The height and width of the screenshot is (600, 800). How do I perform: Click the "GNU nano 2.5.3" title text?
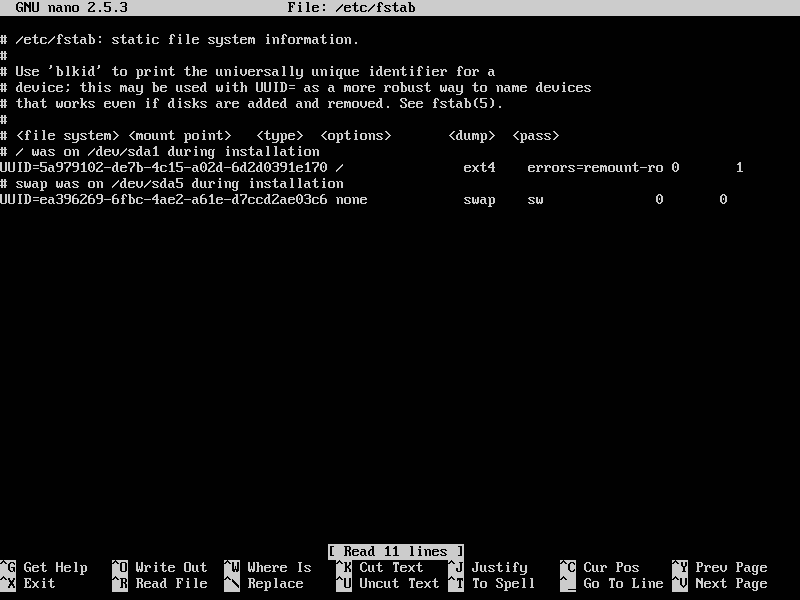pyautogui.click(x=72, y=8)
